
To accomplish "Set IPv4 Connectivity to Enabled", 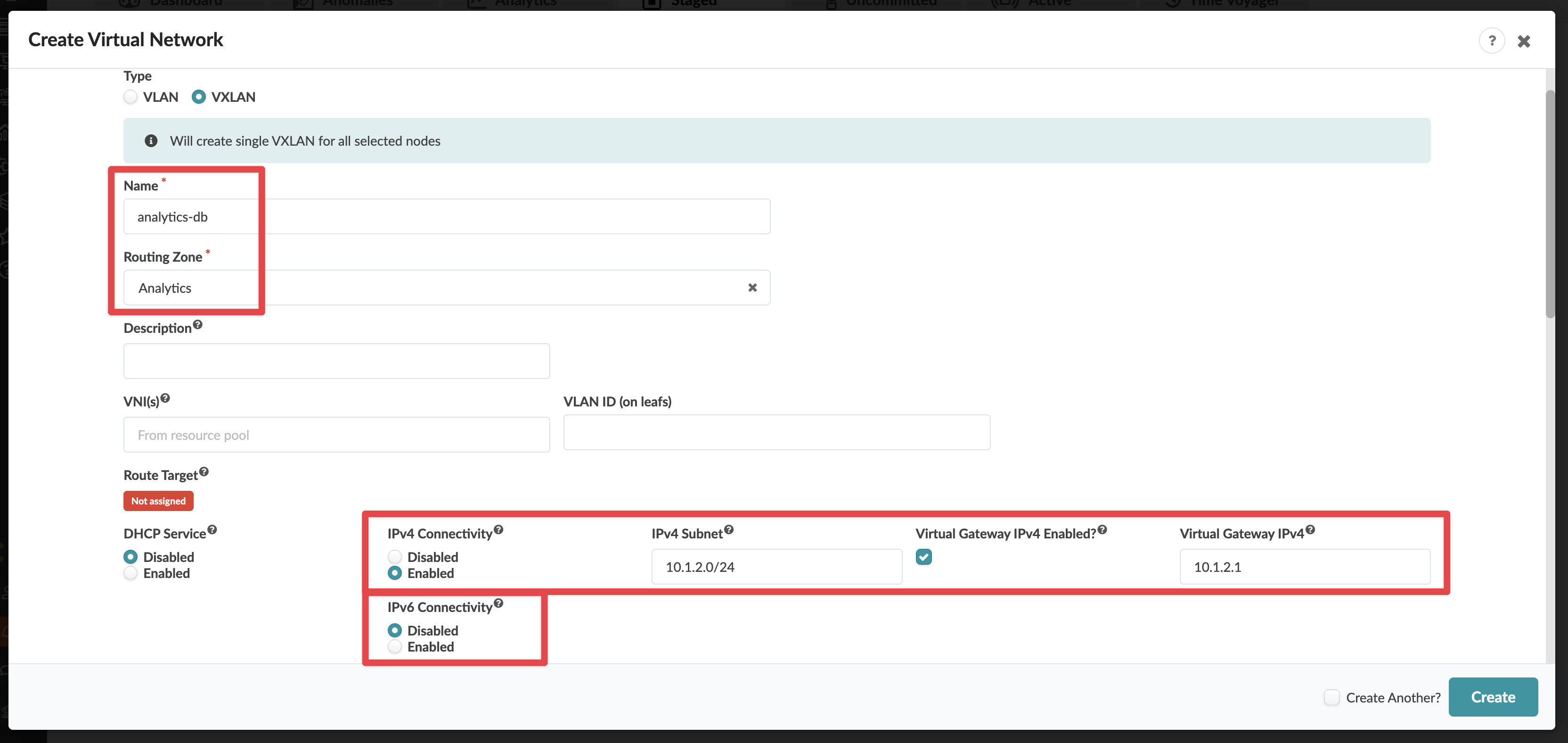I will click(x=394, y=573).
